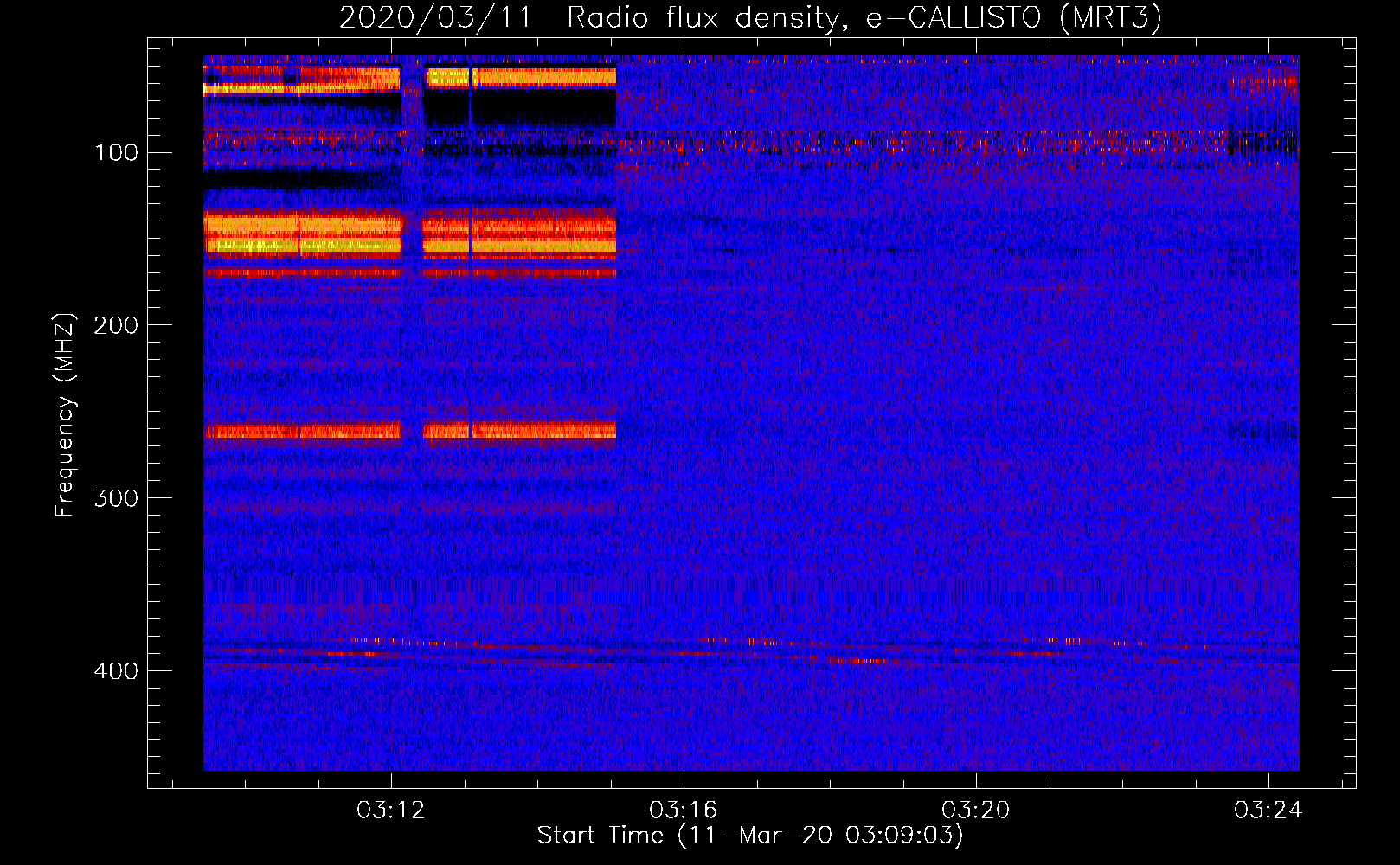Select the "Frequency (MHZ)" y-axis label
This screenshot has width=1400, height=865.
tap(65, 414)
